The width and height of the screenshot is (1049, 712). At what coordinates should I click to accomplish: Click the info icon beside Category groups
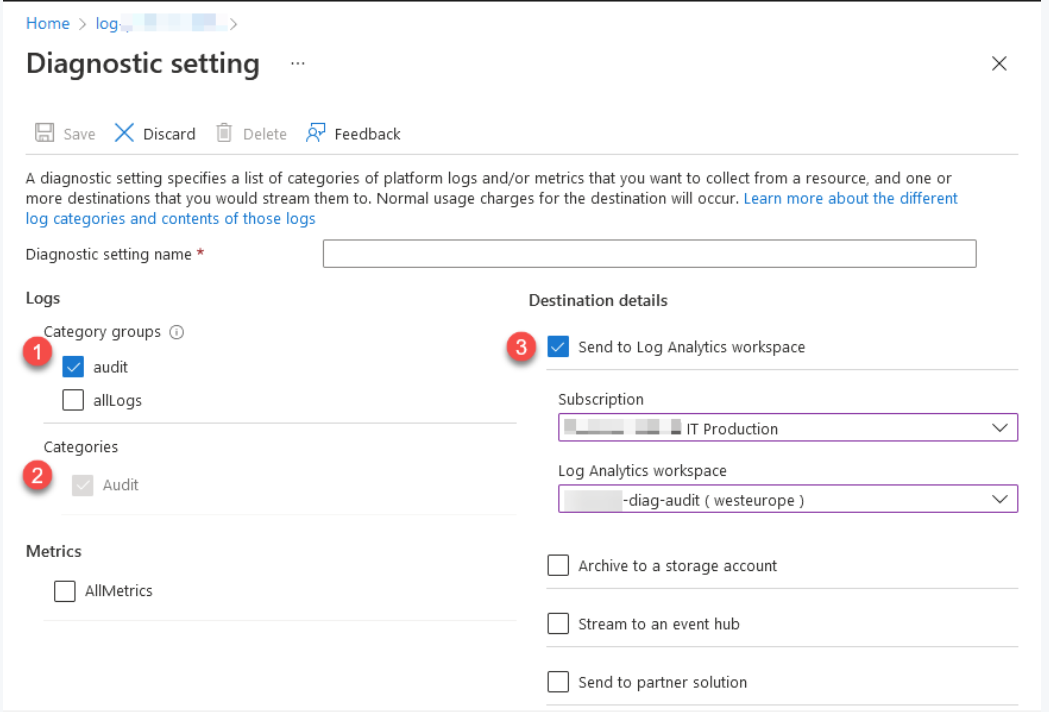pos(177,333)
